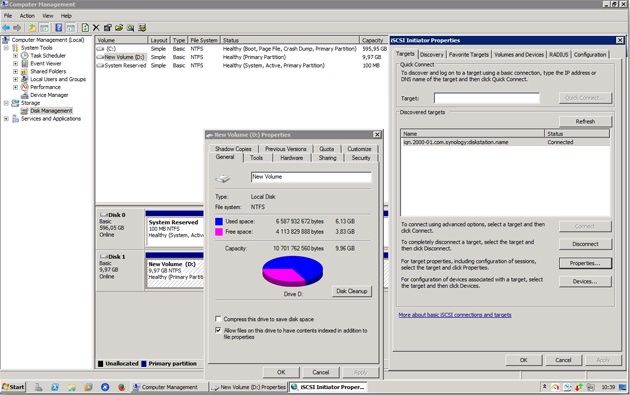Click the Disk Cleanup button
Screen dimensions: 630x395
click(x=352, y=291)
